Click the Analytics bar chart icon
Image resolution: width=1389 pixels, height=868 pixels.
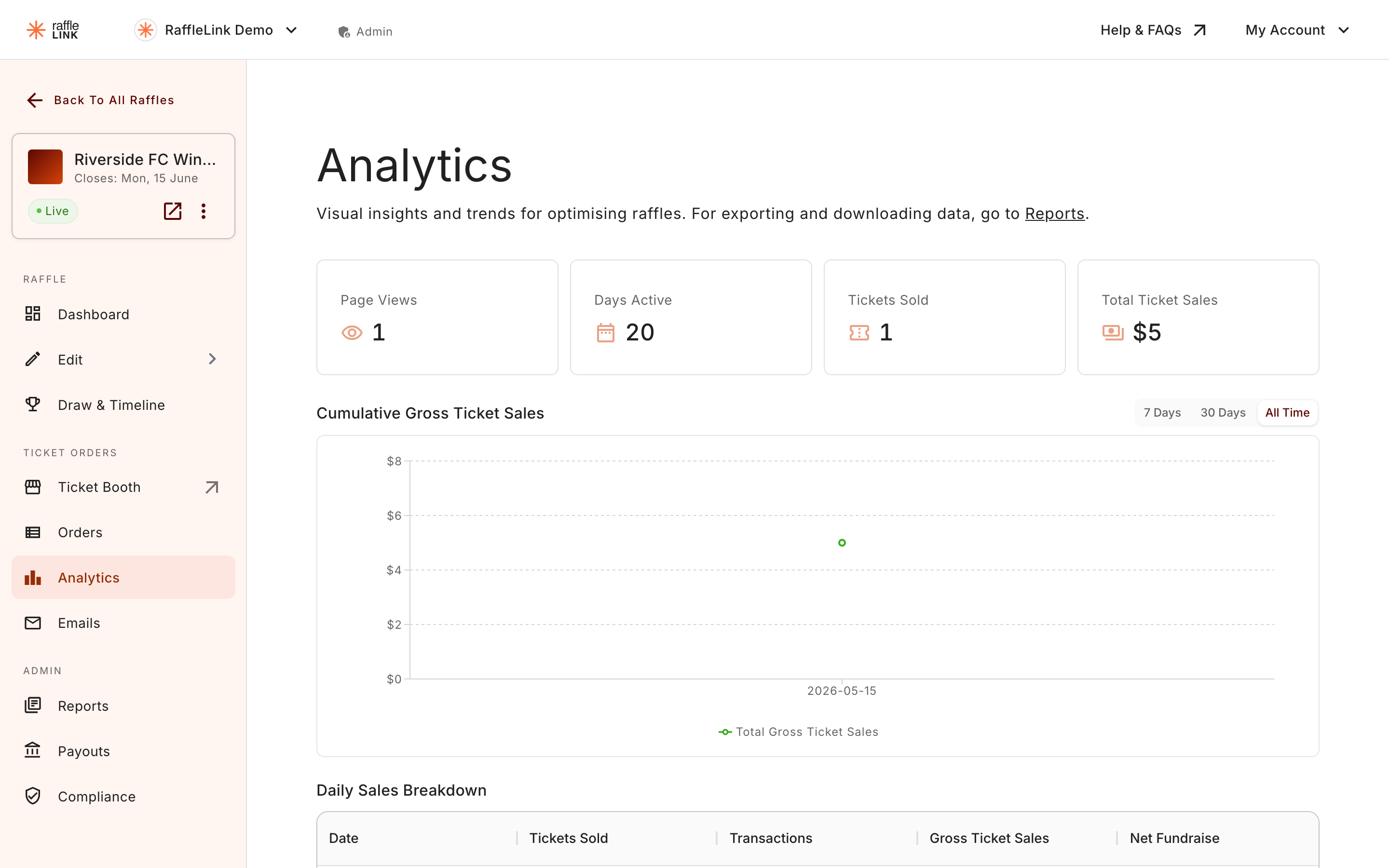33,578
